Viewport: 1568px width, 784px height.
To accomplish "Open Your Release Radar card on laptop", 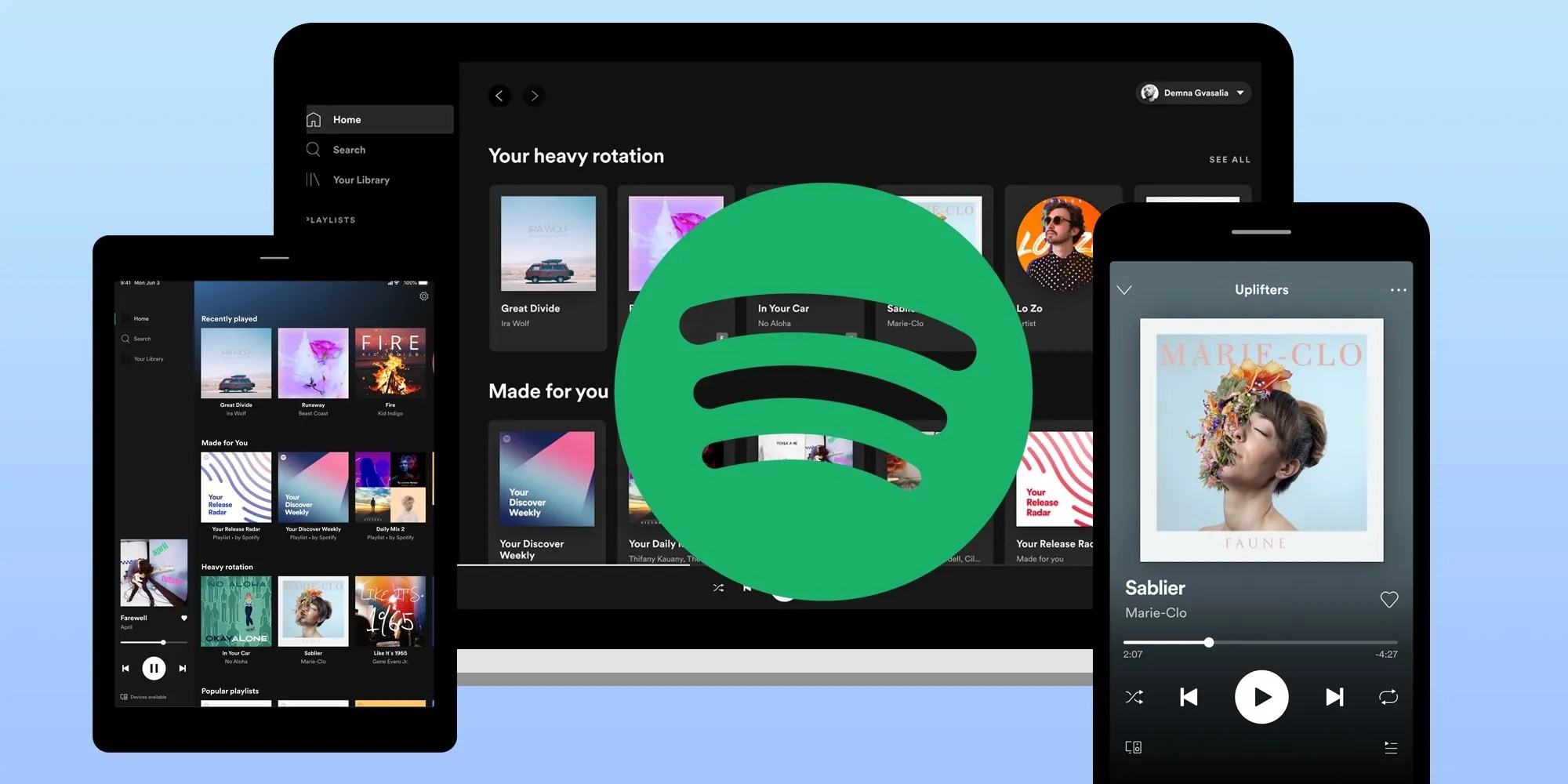I will point(1054,492).
